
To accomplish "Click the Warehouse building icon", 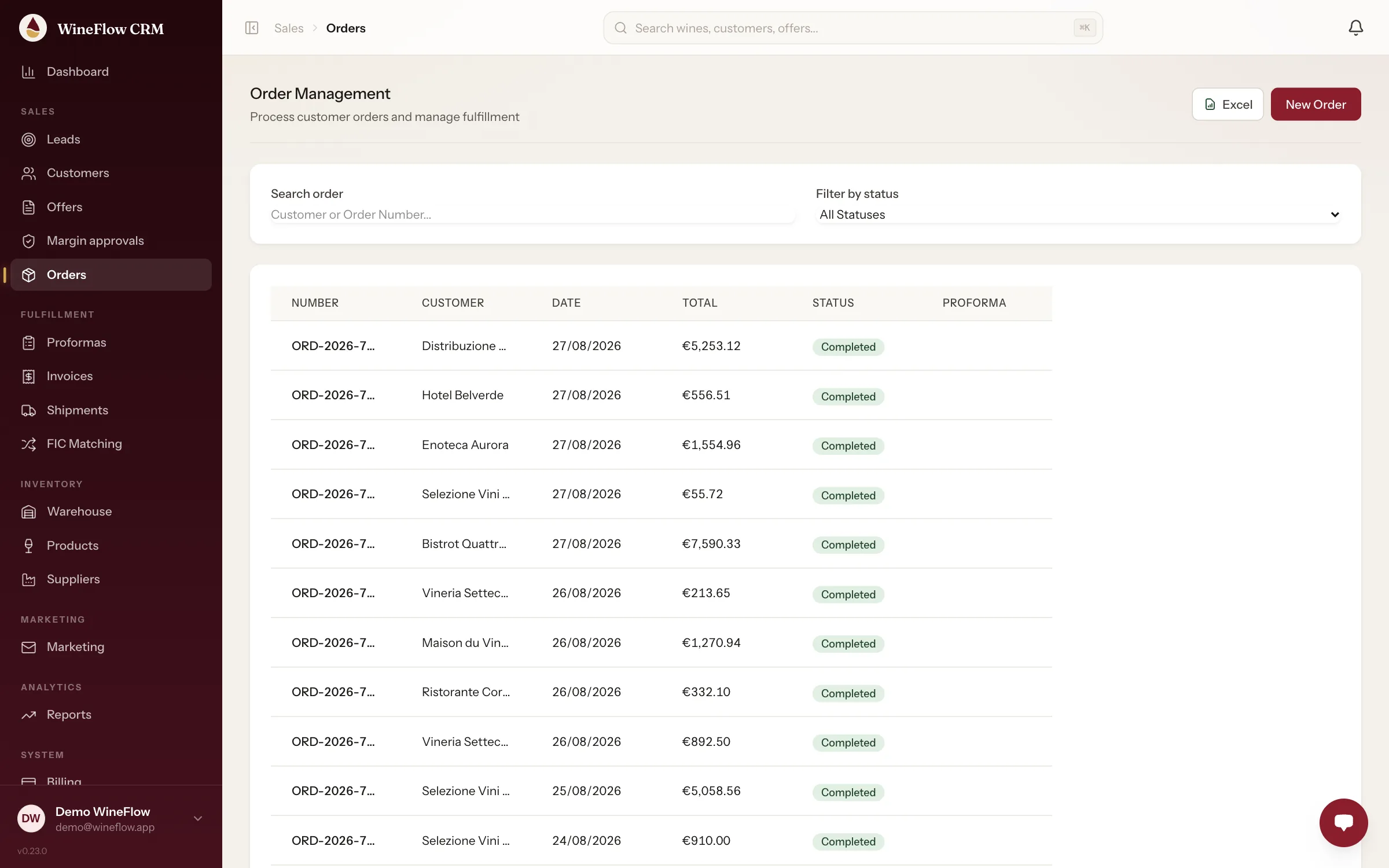I will point(28,512).
